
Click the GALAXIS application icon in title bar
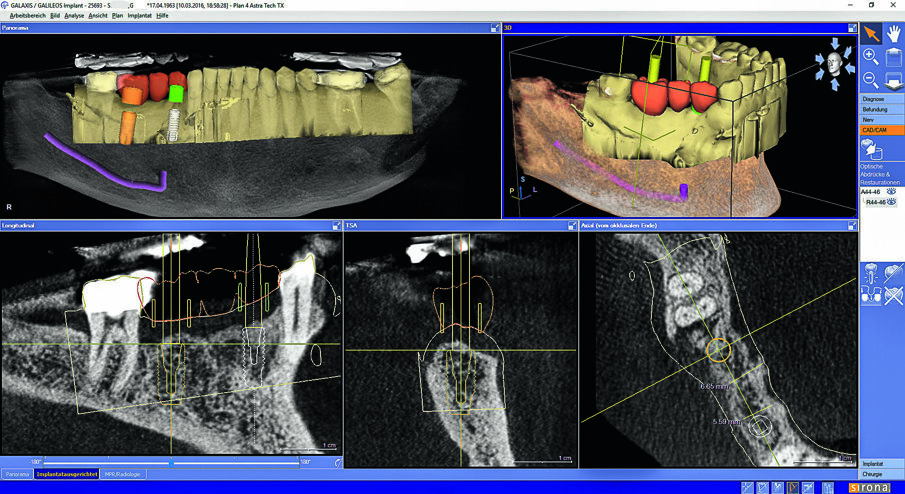point(5,5)
